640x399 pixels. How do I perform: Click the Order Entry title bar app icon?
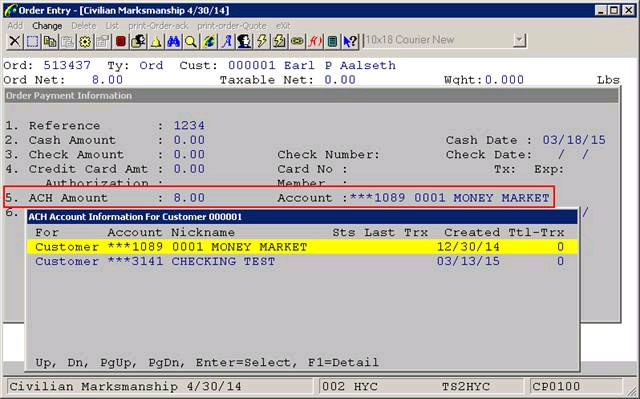(x=10, y=10)
